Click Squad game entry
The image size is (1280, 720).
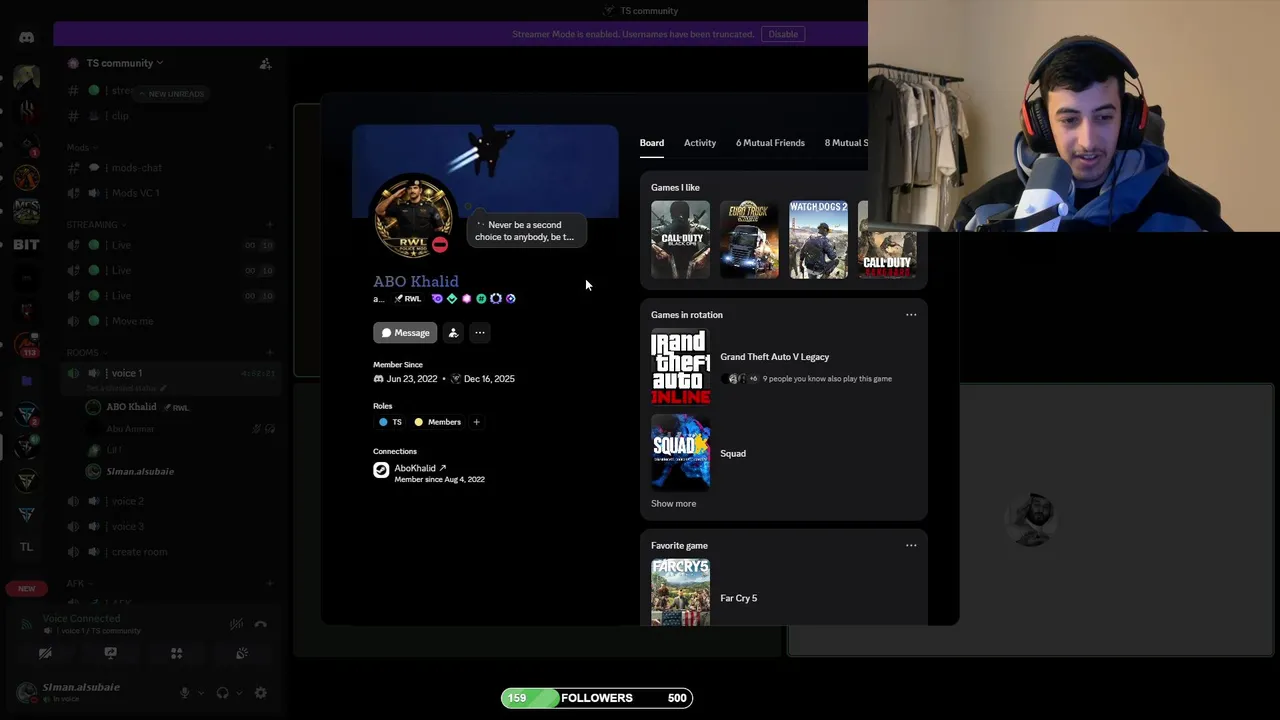[784, 453]
